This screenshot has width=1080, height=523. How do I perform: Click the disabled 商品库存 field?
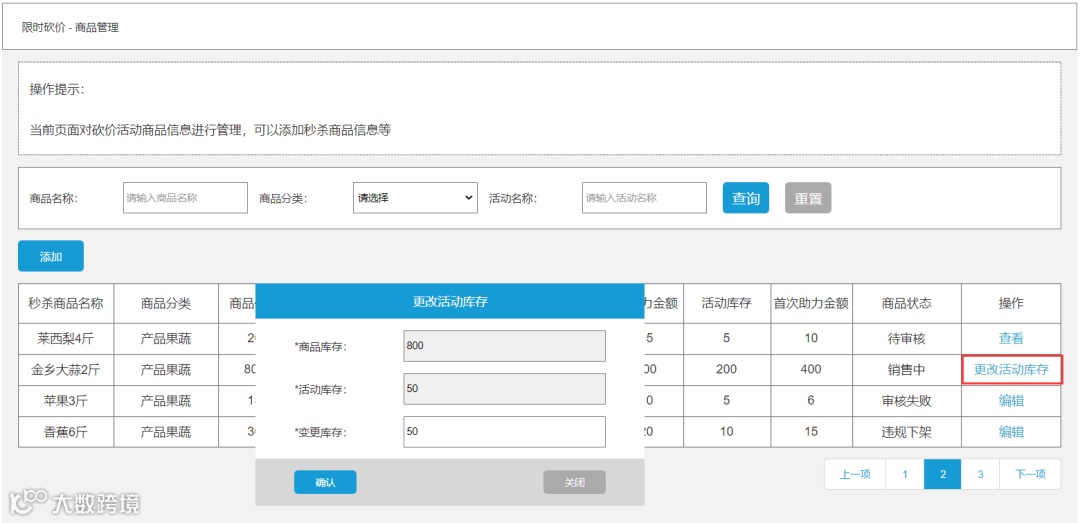(504, 346)
